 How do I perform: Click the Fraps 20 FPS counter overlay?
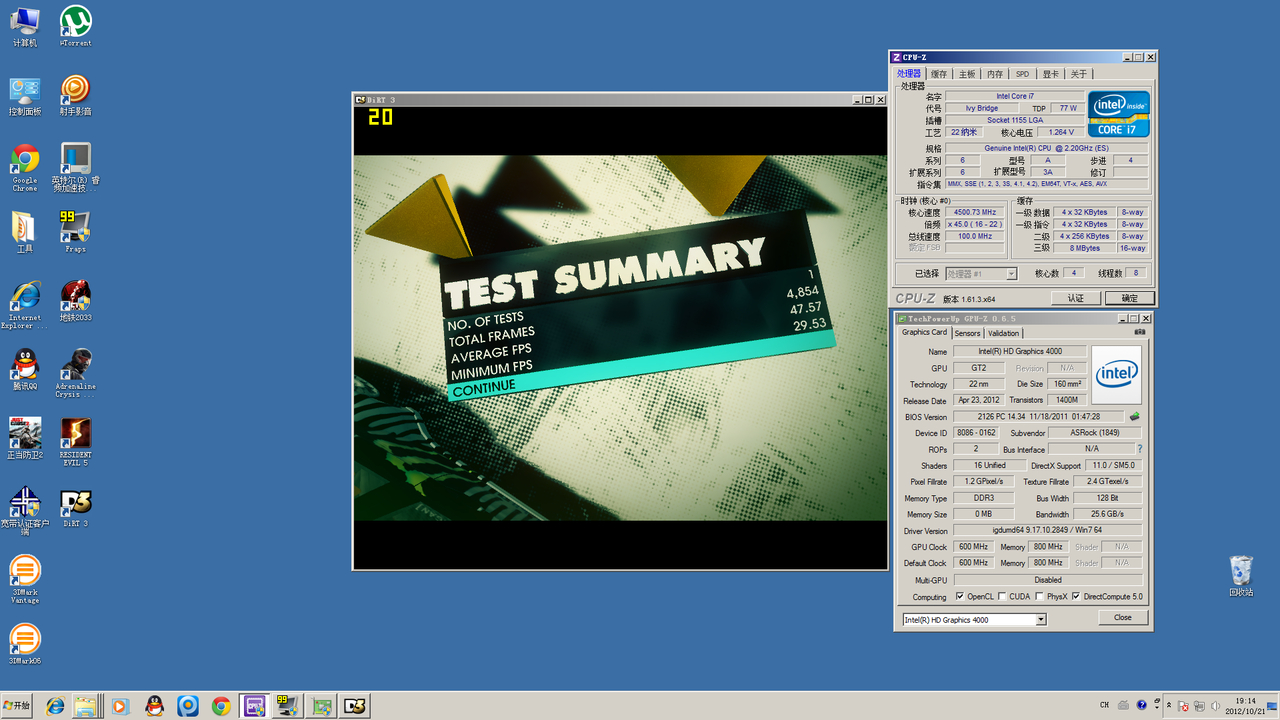[x=380, y=117]
